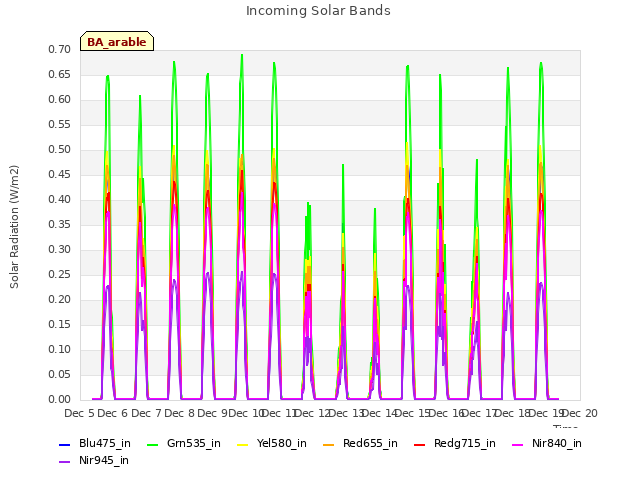Click the BA_arable annotation label

(117, 42)
